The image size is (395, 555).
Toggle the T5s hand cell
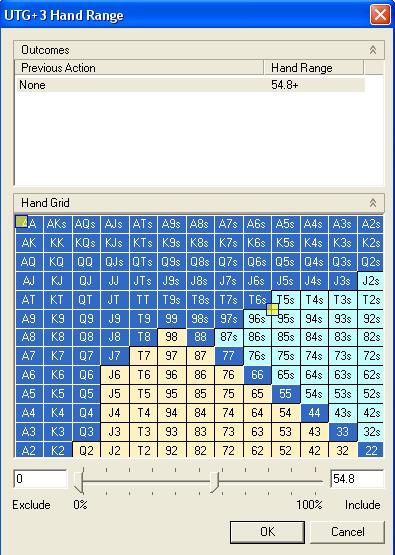[286, 300]
